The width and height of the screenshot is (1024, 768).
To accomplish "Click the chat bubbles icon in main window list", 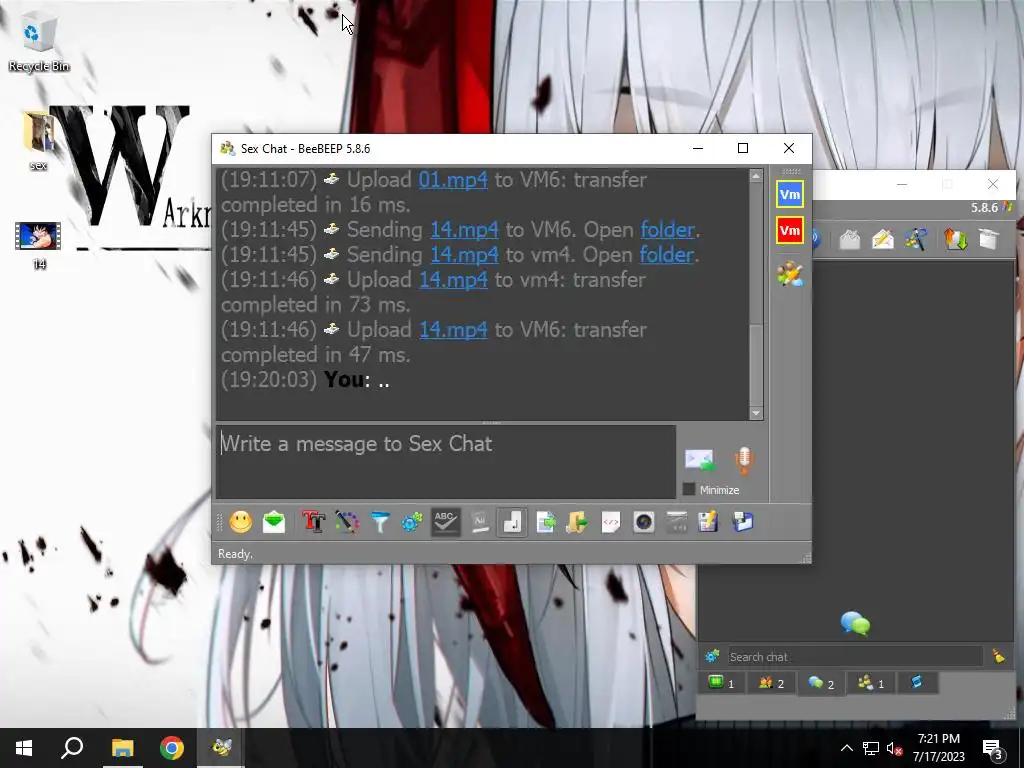I will 855,624.
